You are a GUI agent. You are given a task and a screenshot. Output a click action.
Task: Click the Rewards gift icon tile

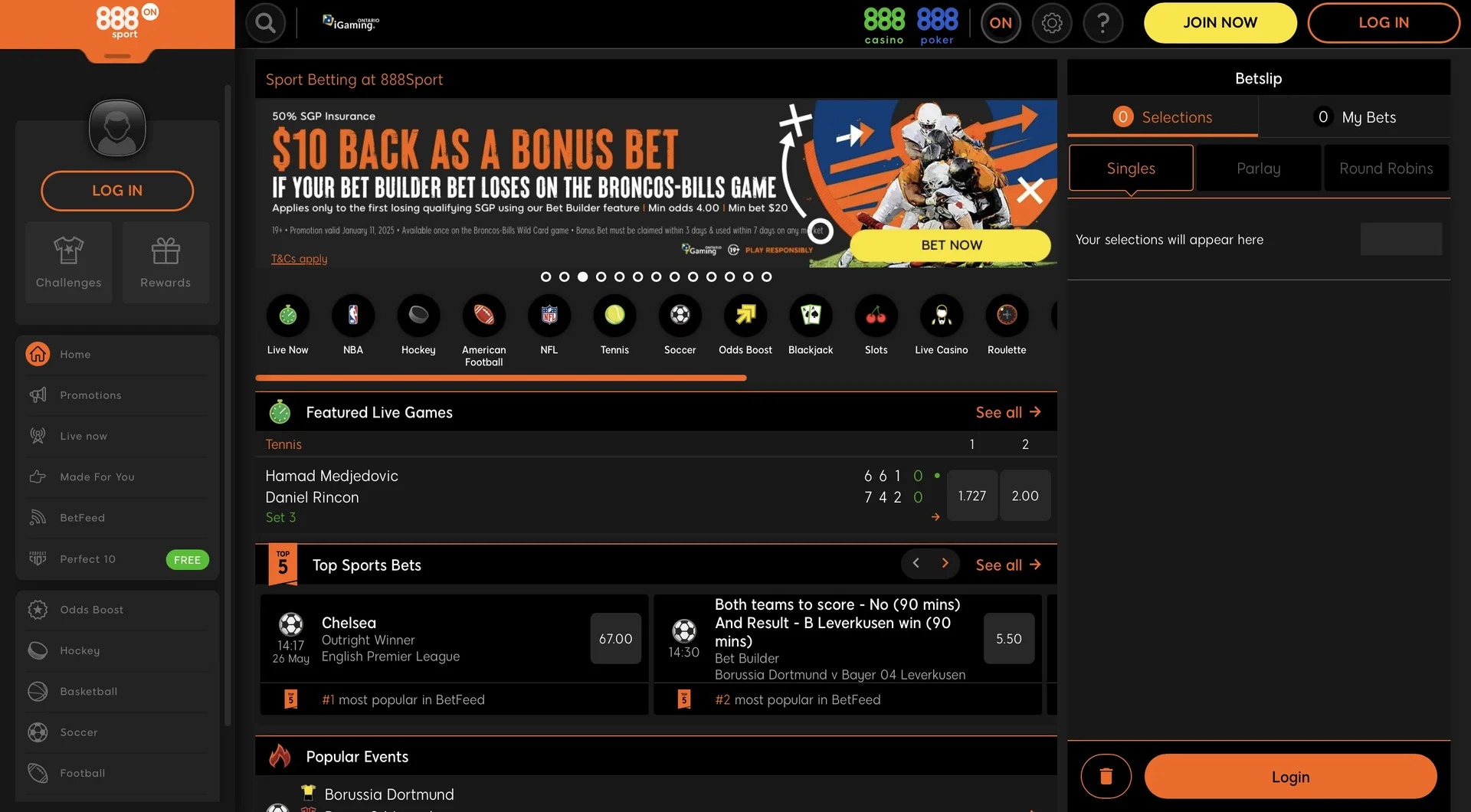165,263
